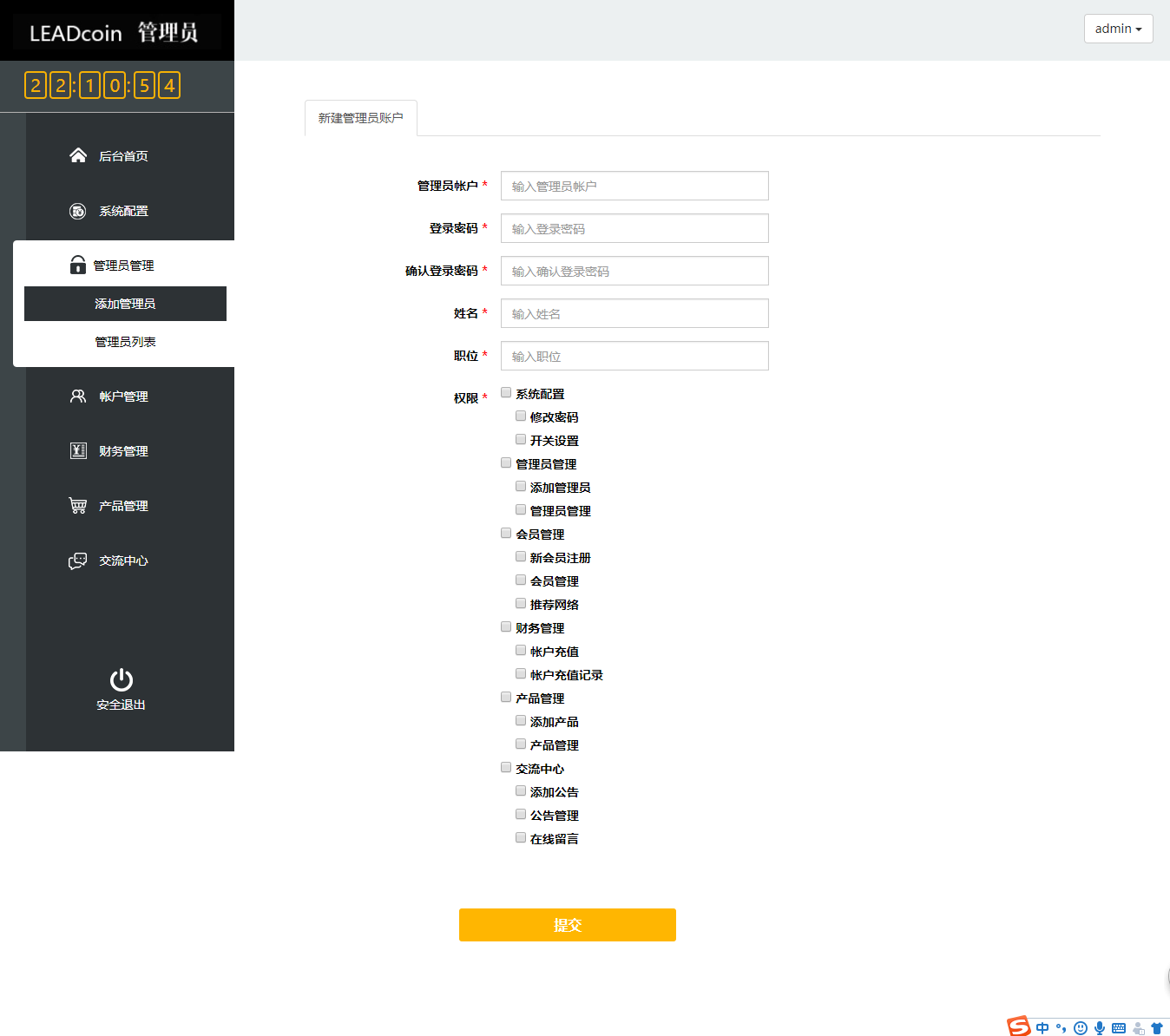Click the lock icon beside 管理员管理 in sidebar

(78, 265)
